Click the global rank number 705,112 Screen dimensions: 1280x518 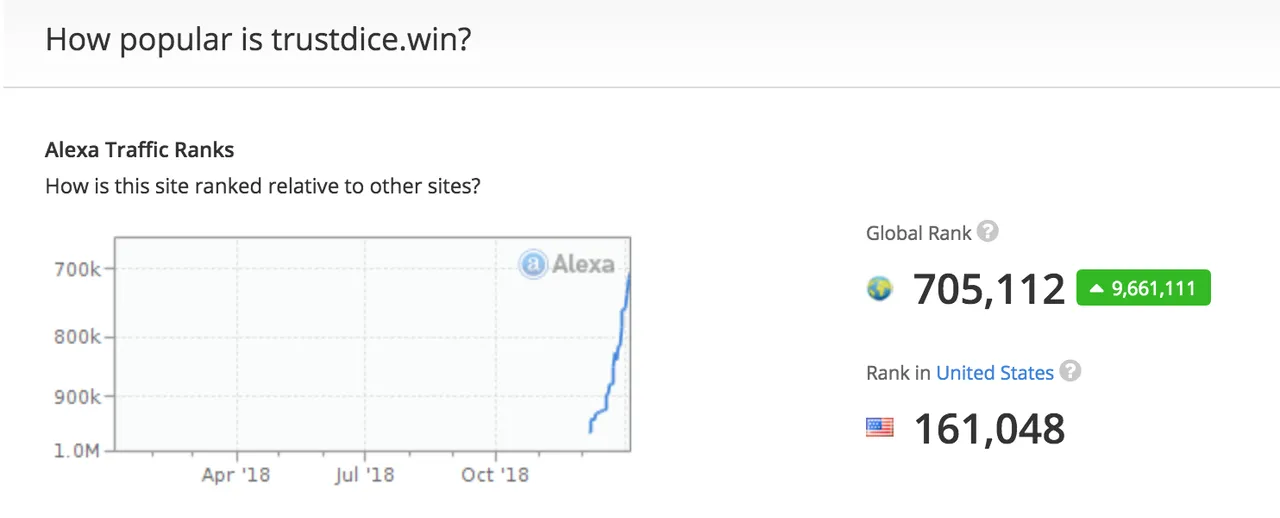[x=989, y=290]
